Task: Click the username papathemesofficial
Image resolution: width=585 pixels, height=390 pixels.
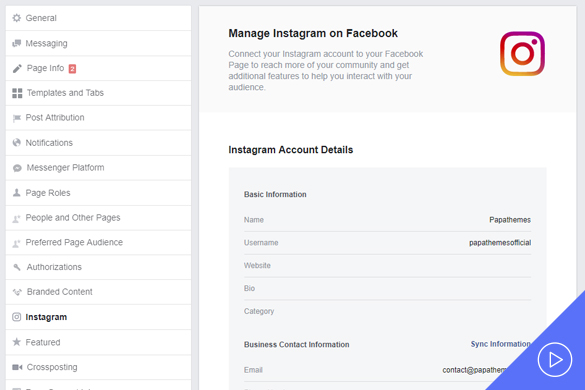Action: click(x=500, y=243)
